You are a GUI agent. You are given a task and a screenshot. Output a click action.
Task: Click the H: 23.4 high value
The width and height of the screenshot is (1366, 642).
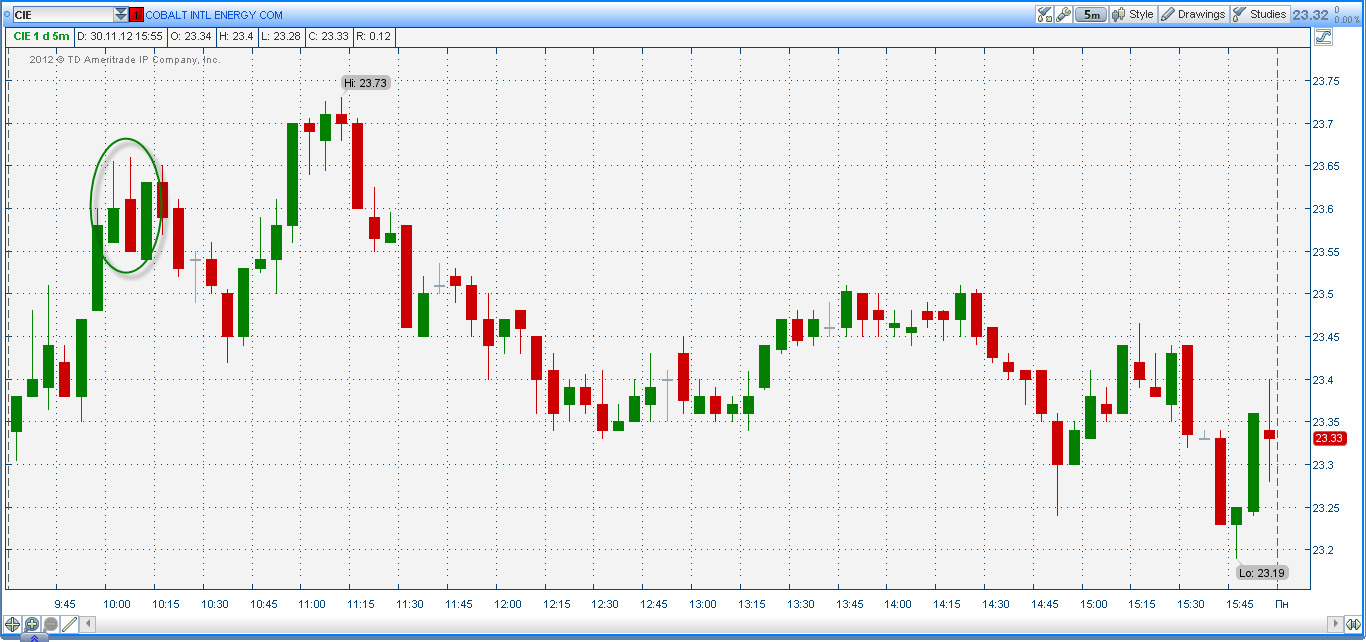click(238, 36)
